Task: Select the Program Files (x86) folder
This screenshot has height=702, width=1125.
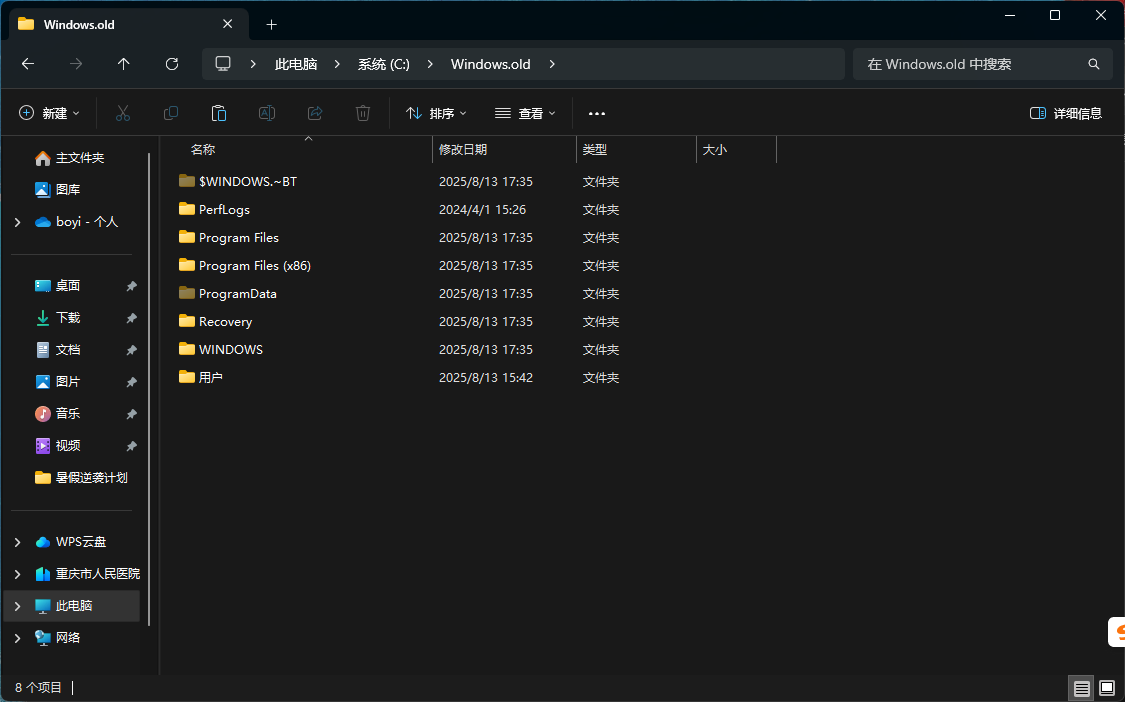Action: (255, 266)
